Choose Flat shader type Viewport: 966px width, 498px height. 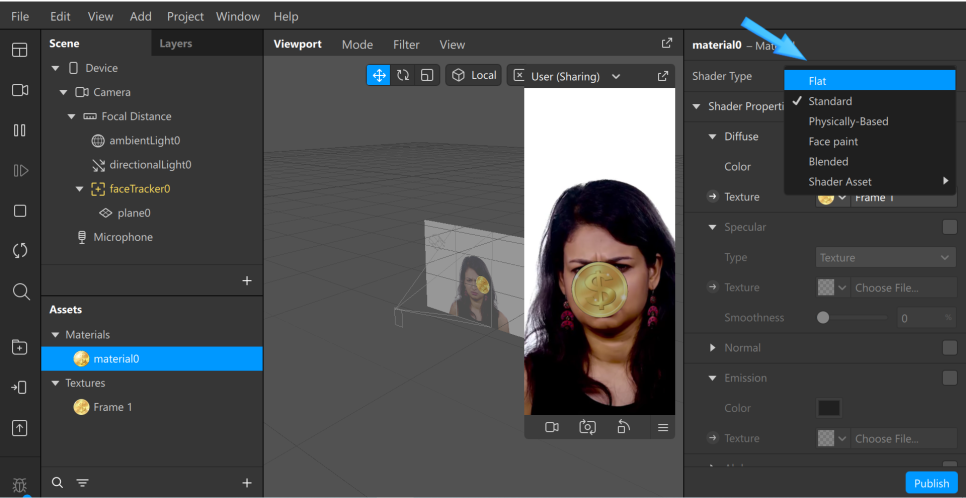pos(870,81)
